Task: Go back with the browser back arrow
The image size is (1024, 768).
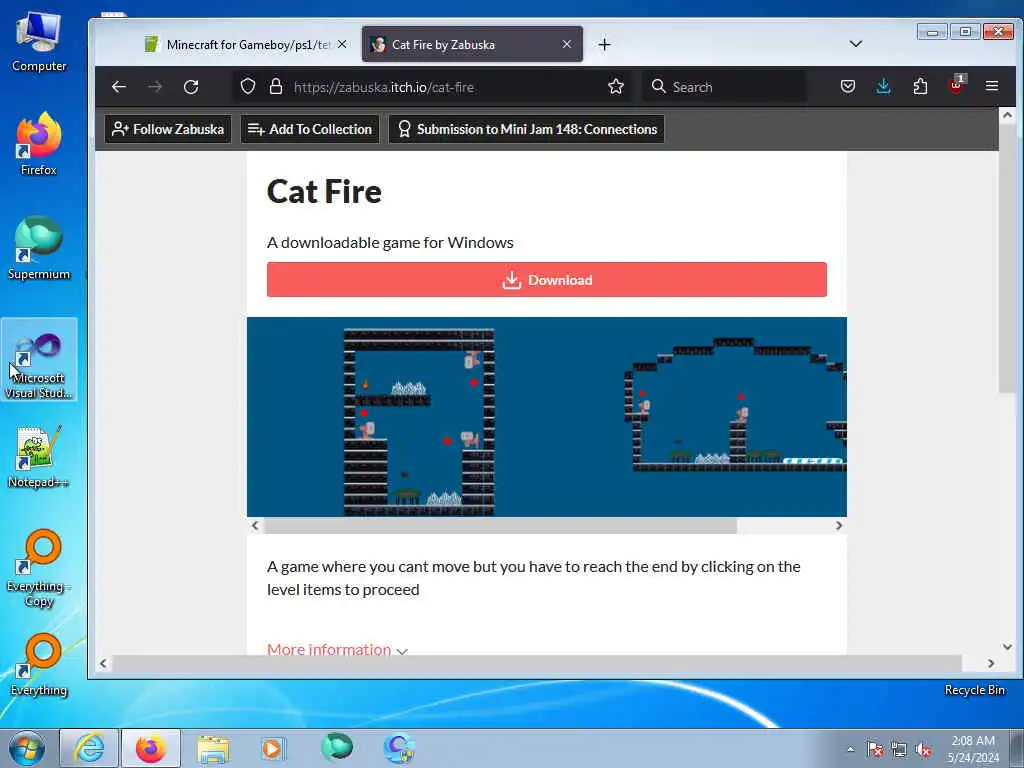Action: click(x=119, y=87)
